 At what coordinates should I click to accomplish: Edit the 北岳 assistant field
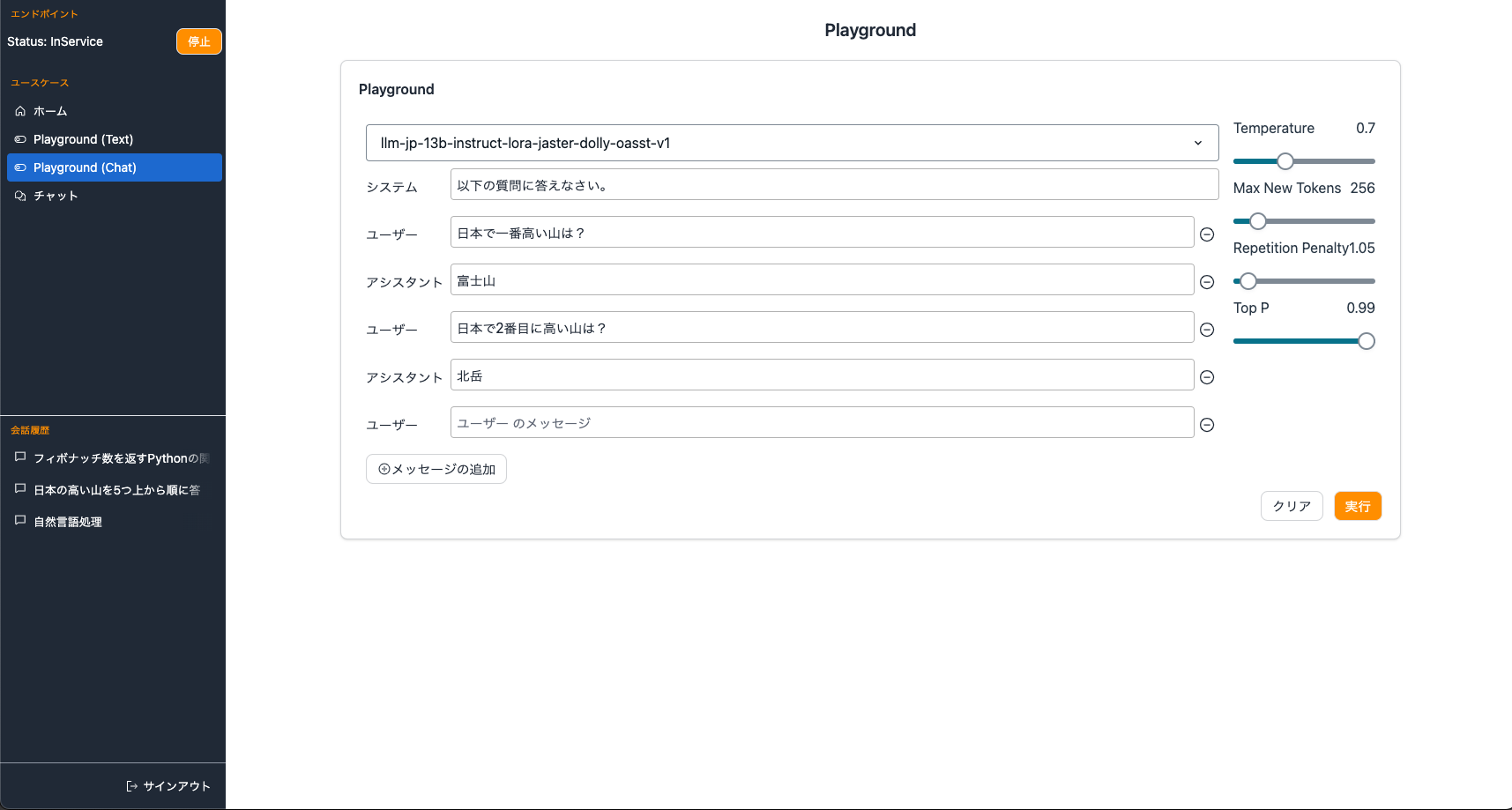822,375
